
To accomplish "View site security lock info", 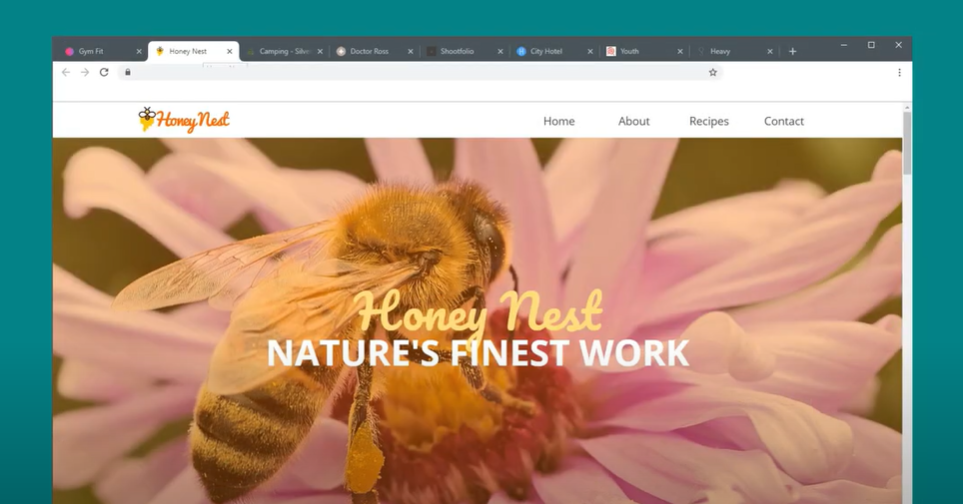I will 128,72.
